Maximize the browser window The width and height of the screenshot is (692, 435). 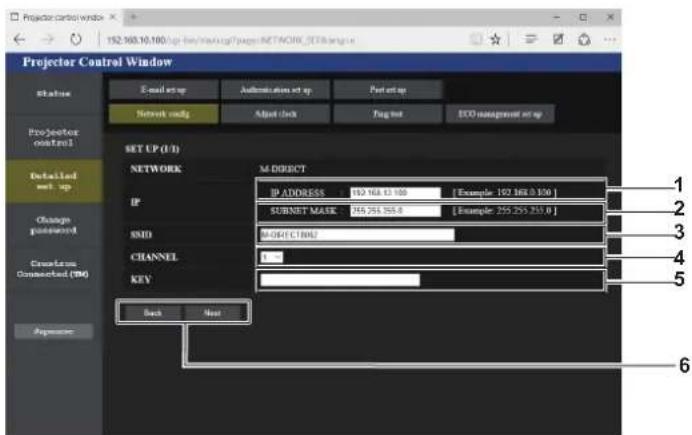tap(583, 17)
